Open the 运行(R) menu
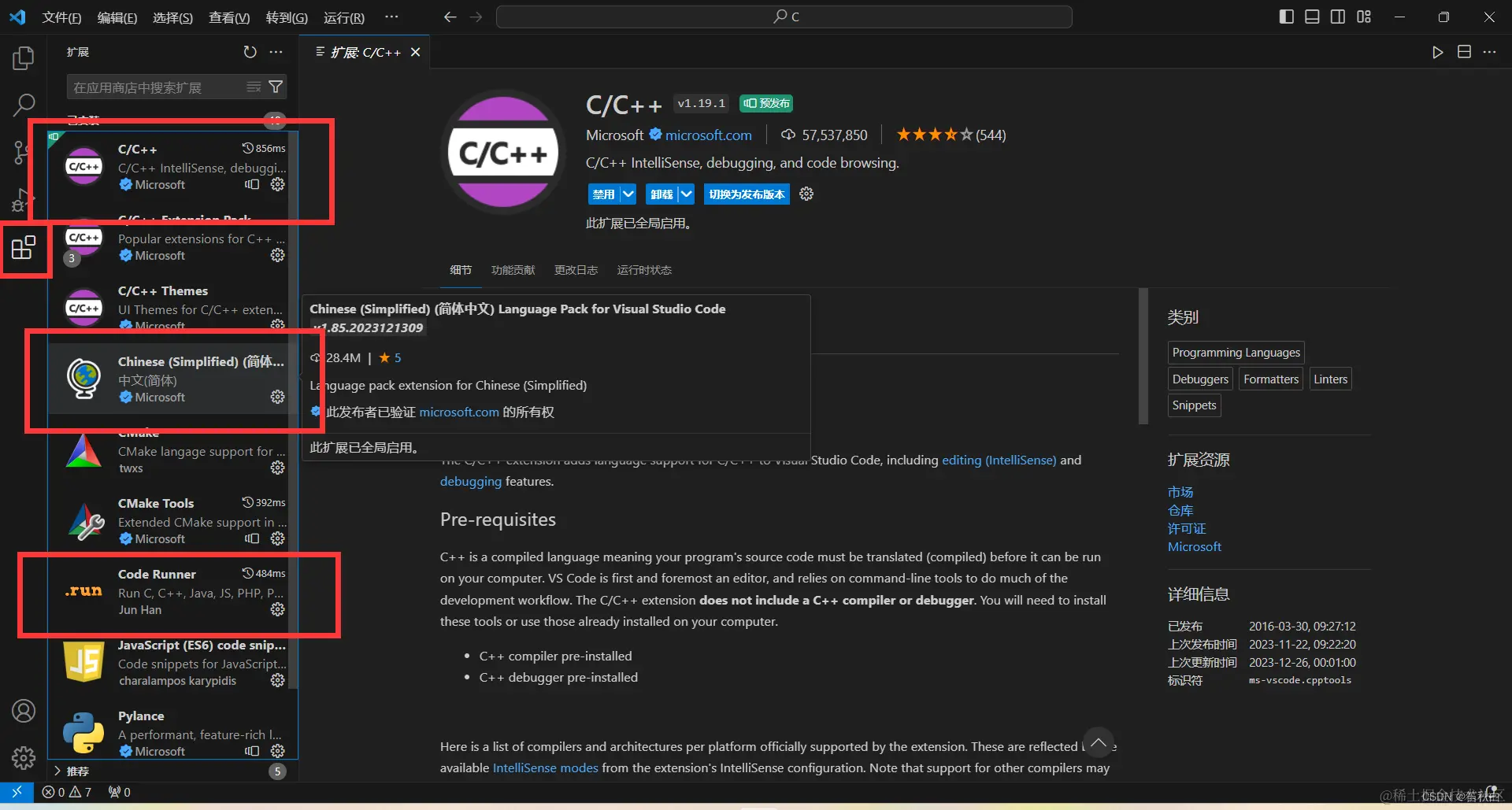Screen dimensions: 1512x810 [344, 17]
